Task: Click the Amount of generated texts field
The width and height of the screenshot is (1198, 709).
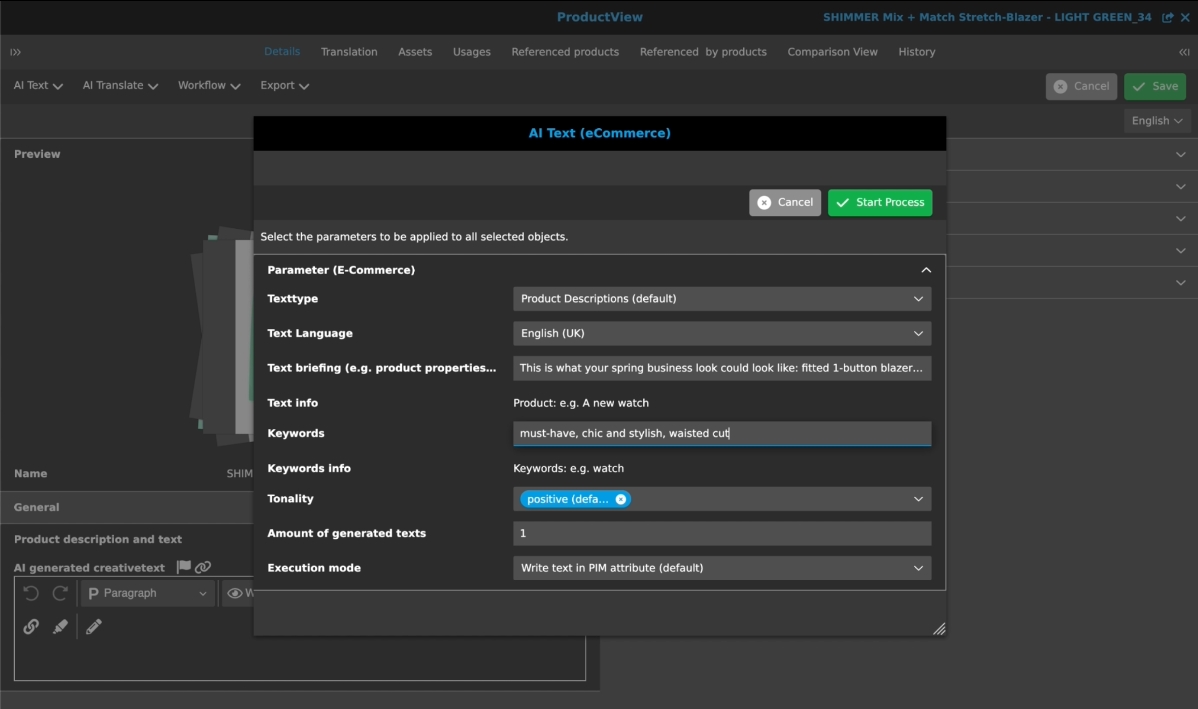Action: 721,534
